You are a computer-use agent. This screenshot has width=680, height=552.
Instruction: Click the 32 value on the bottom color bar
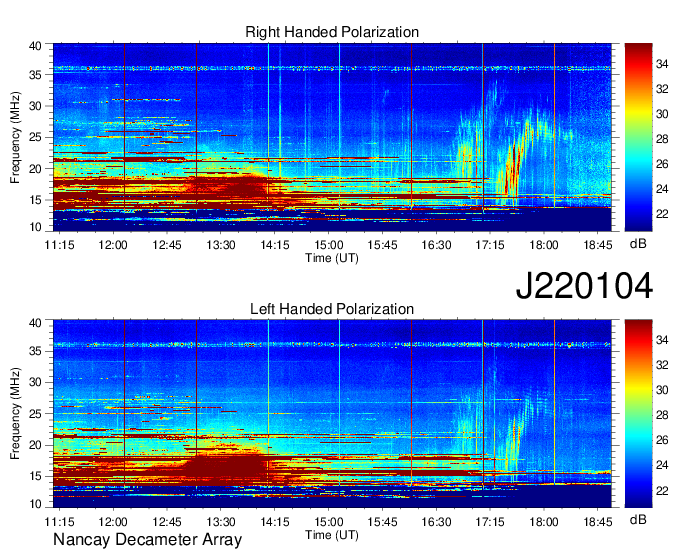click(662, 366)
